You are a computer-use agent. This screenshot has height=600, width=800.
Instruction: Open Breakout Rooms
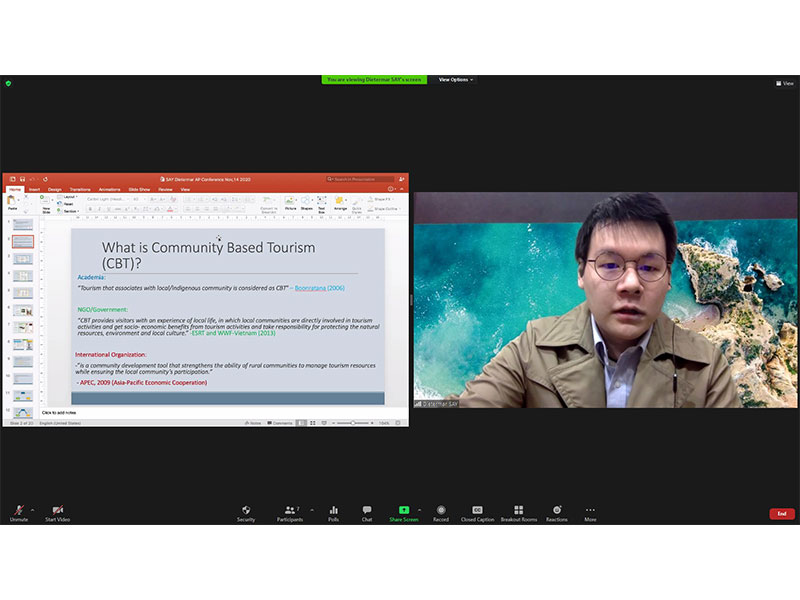click(518, 511)
